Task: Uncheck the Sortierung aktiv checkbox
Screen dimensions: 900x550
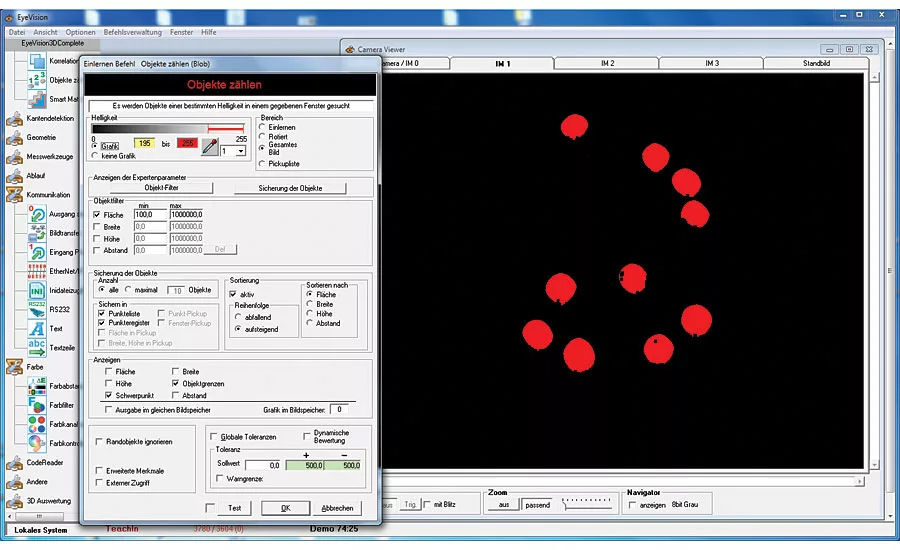Action: (233, 294)
